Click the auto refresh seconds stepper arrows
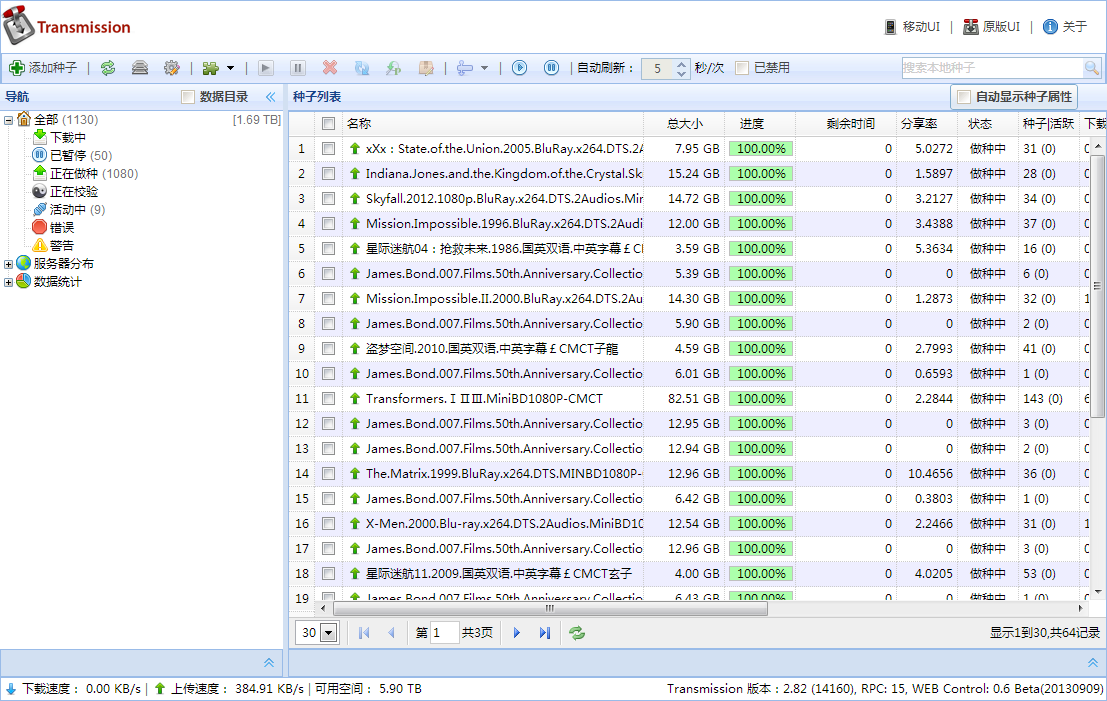 point(681,68)
